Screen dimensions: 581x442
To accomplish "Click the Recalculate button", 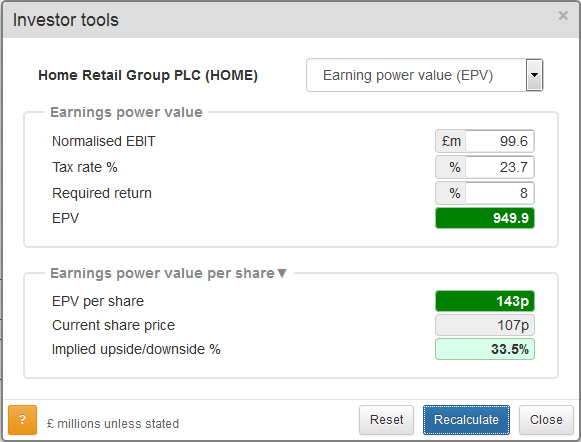I will click(466, 420).
